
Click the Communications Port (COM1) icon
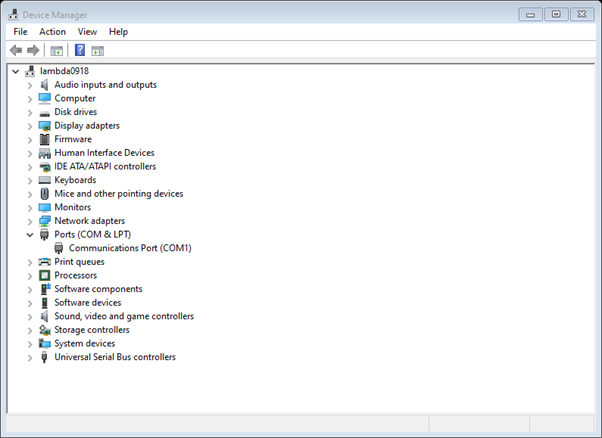[59, 248]
